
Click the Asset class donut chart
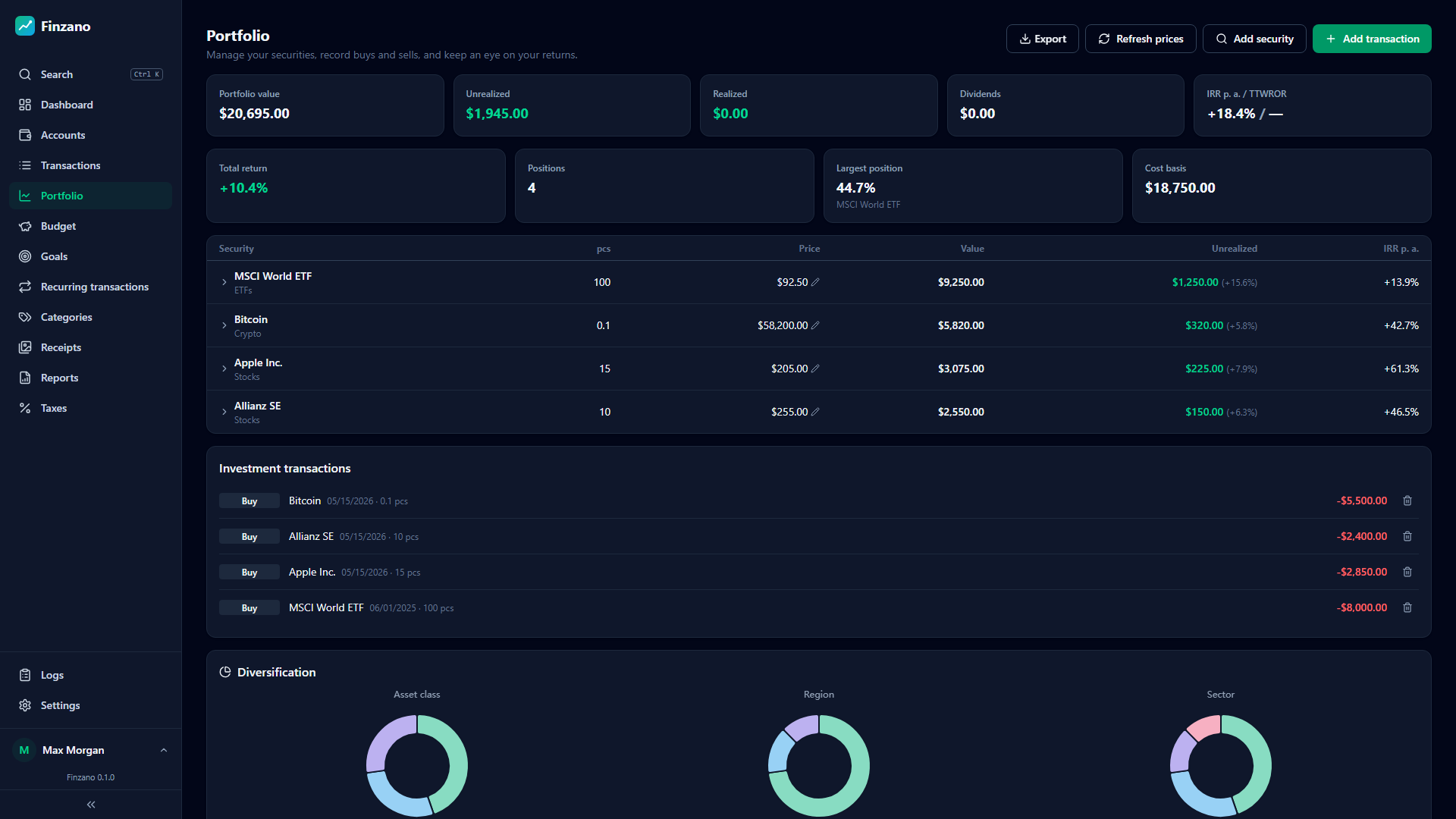[x=417, y=765]
